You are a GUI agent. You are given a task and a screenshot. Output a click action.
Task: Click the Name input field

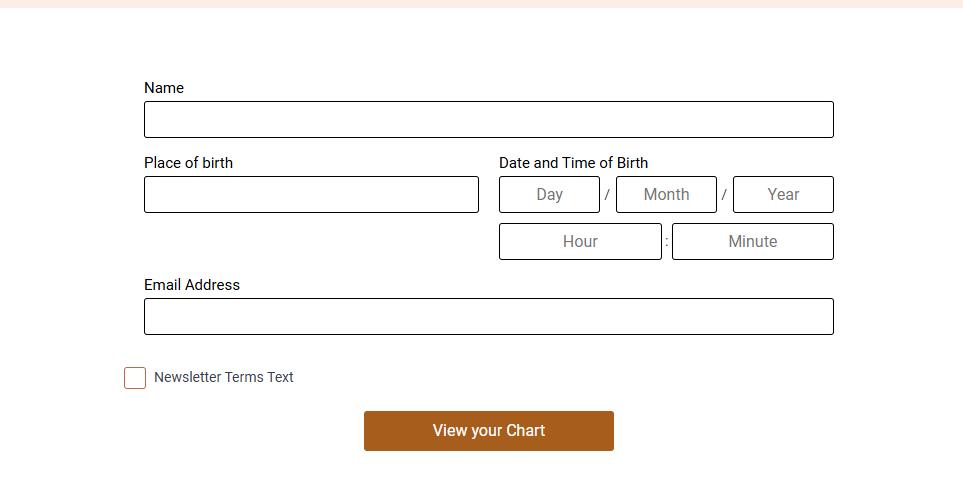click(488, 120)
